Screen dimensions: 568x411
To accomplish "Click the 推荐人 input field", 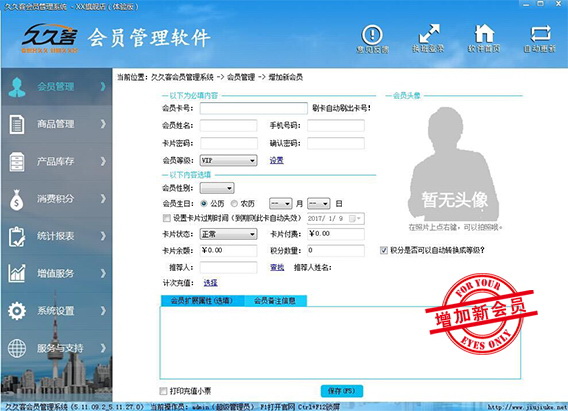I will [x=229, y=268].
